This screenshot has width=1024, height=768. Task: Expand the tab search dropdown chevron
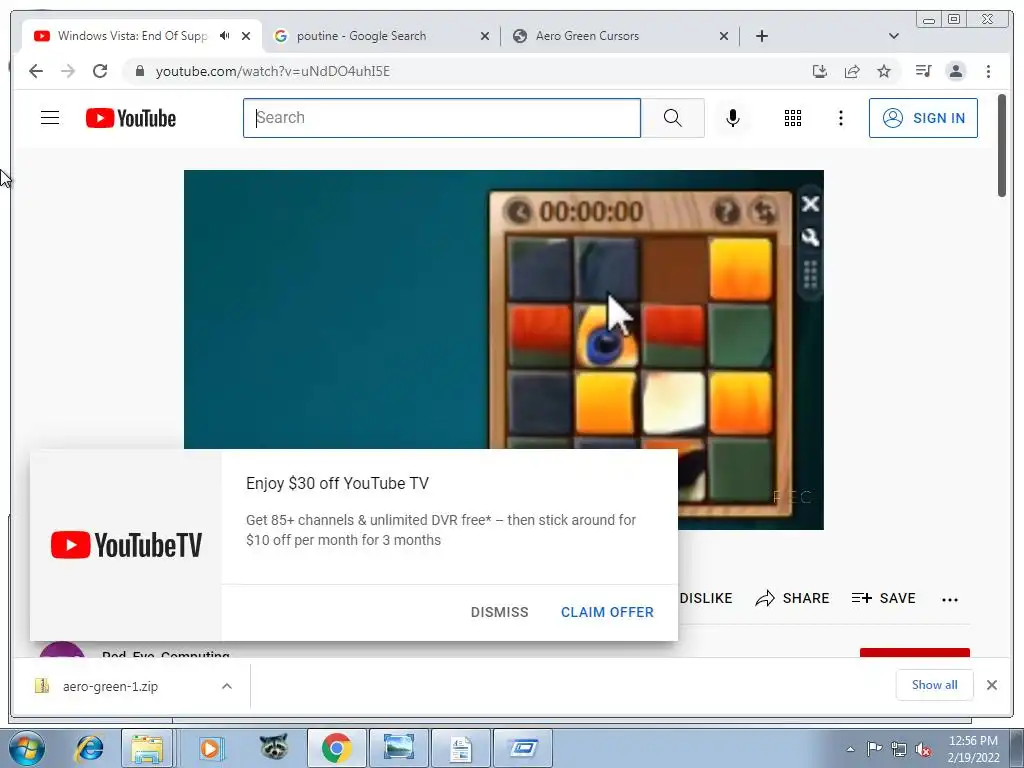894,36
